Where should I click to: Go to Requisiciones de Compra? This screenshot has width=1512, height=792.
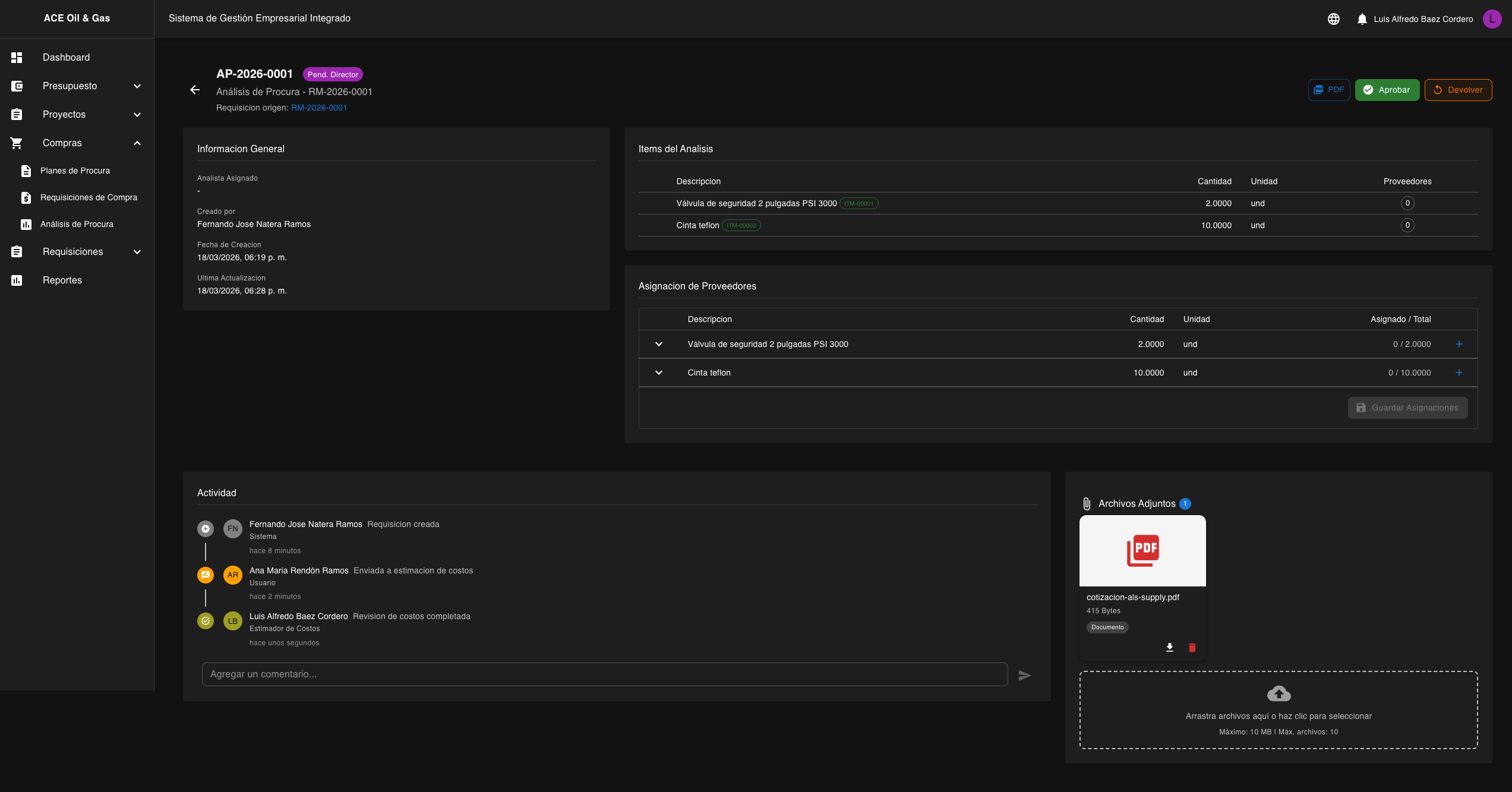tap(89, 197)
